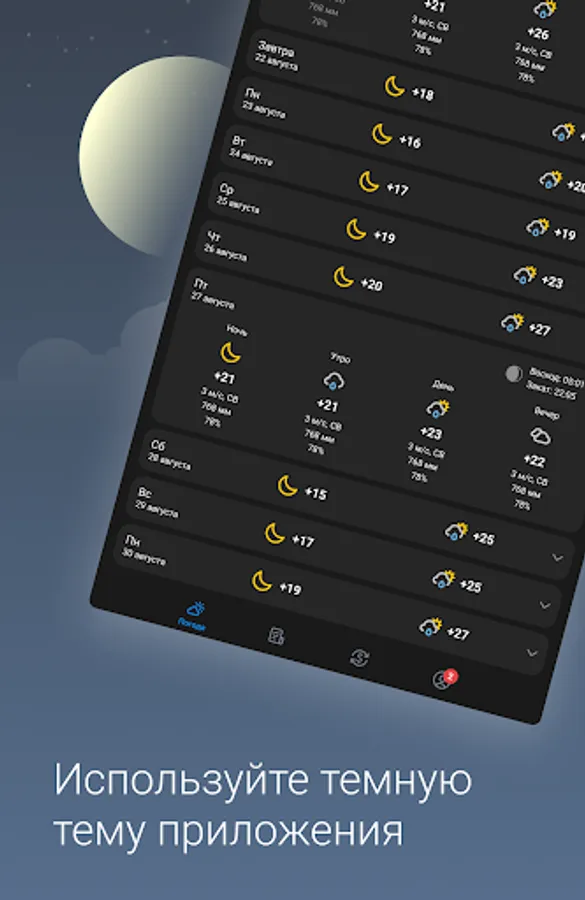Click the moon icon in Ср 25 августа row

(356, 230)
